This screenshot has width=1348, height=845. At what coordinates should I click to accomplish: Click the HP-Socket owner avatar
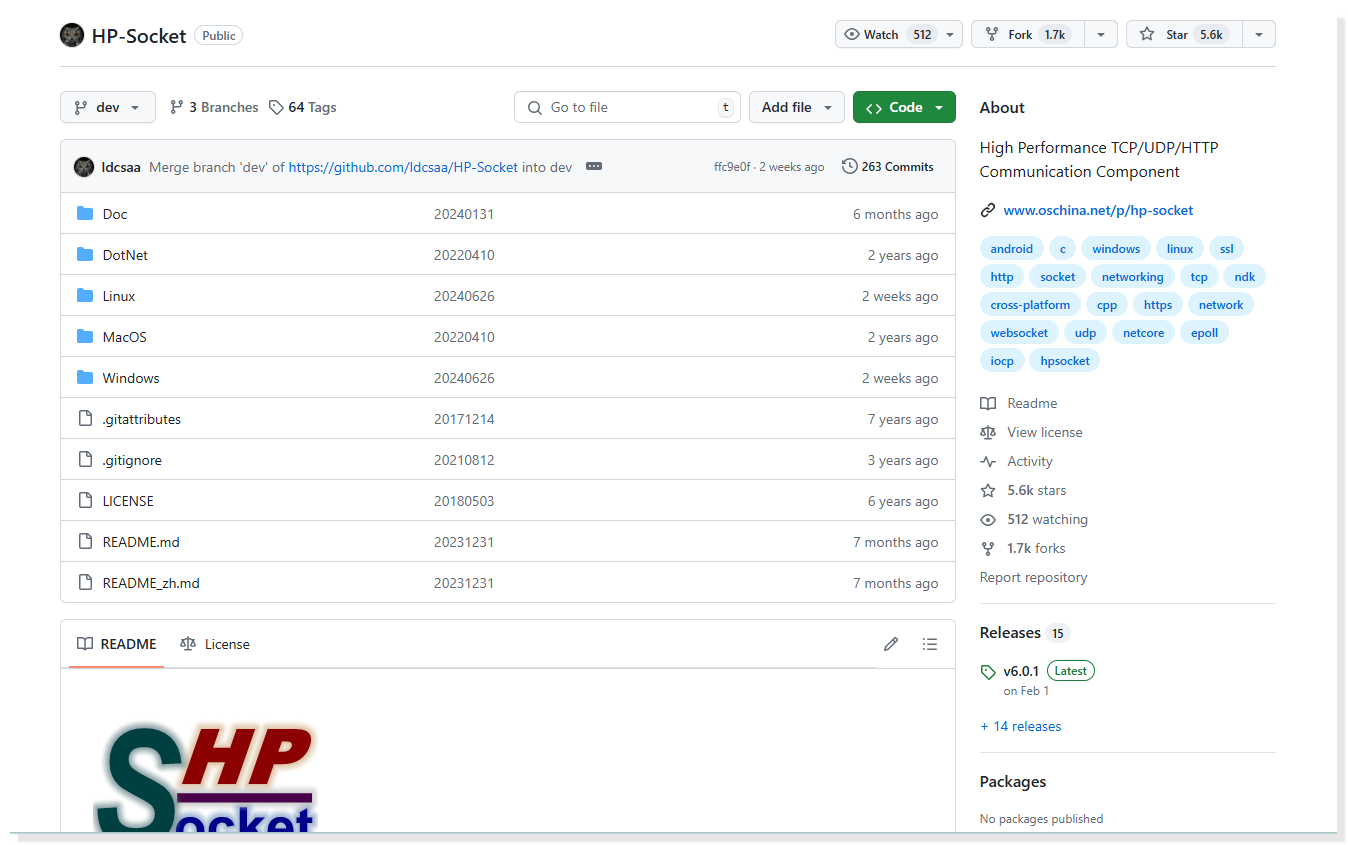72,35
